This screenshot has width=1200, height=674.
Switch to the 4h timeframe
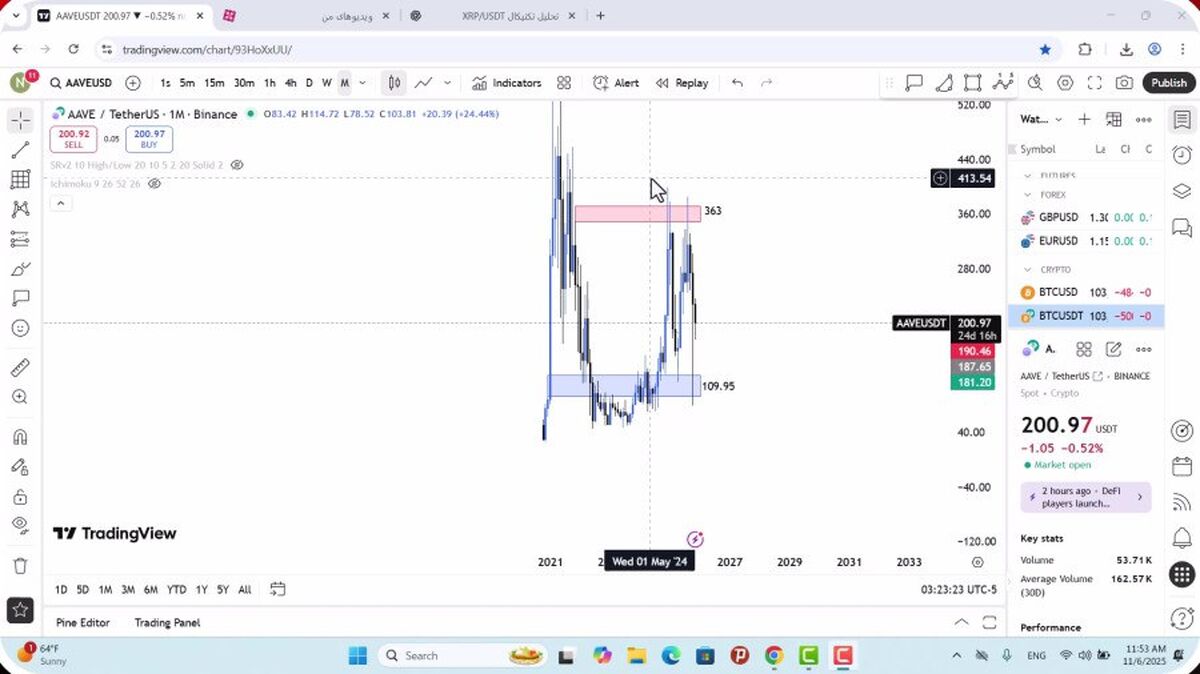[x=290, y=83]
